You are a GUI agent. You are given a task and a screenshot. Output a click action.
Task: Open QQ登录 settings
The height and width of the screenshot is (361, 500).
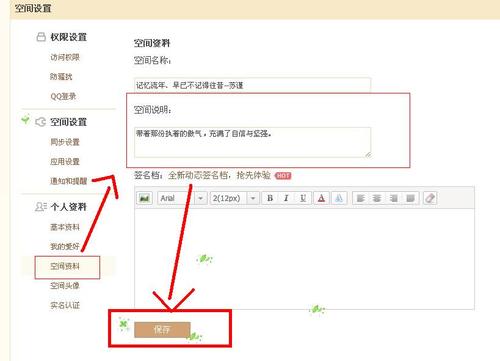point(63,96)
